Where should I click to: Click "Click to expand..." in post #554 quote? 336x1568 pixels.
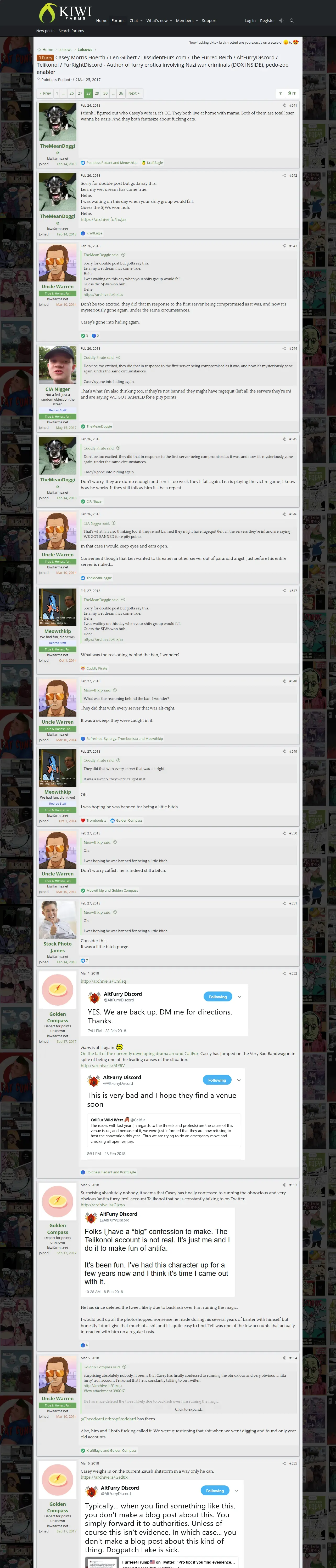point(189,1409)
